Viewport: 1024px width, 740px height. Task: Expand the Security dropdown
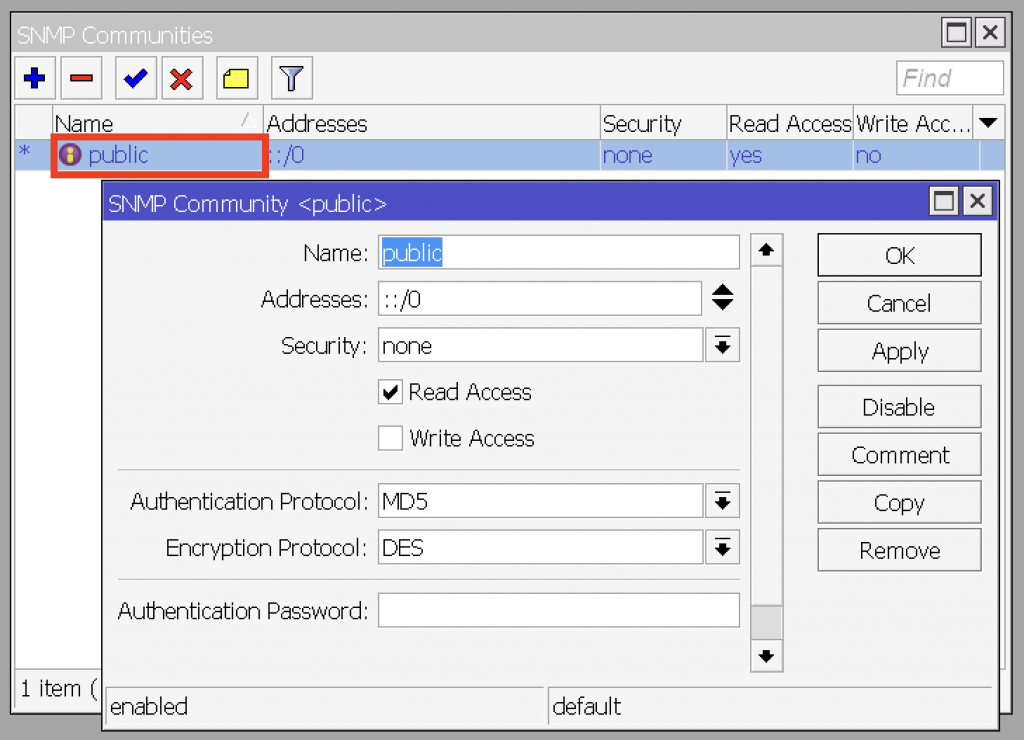[722, 346]
